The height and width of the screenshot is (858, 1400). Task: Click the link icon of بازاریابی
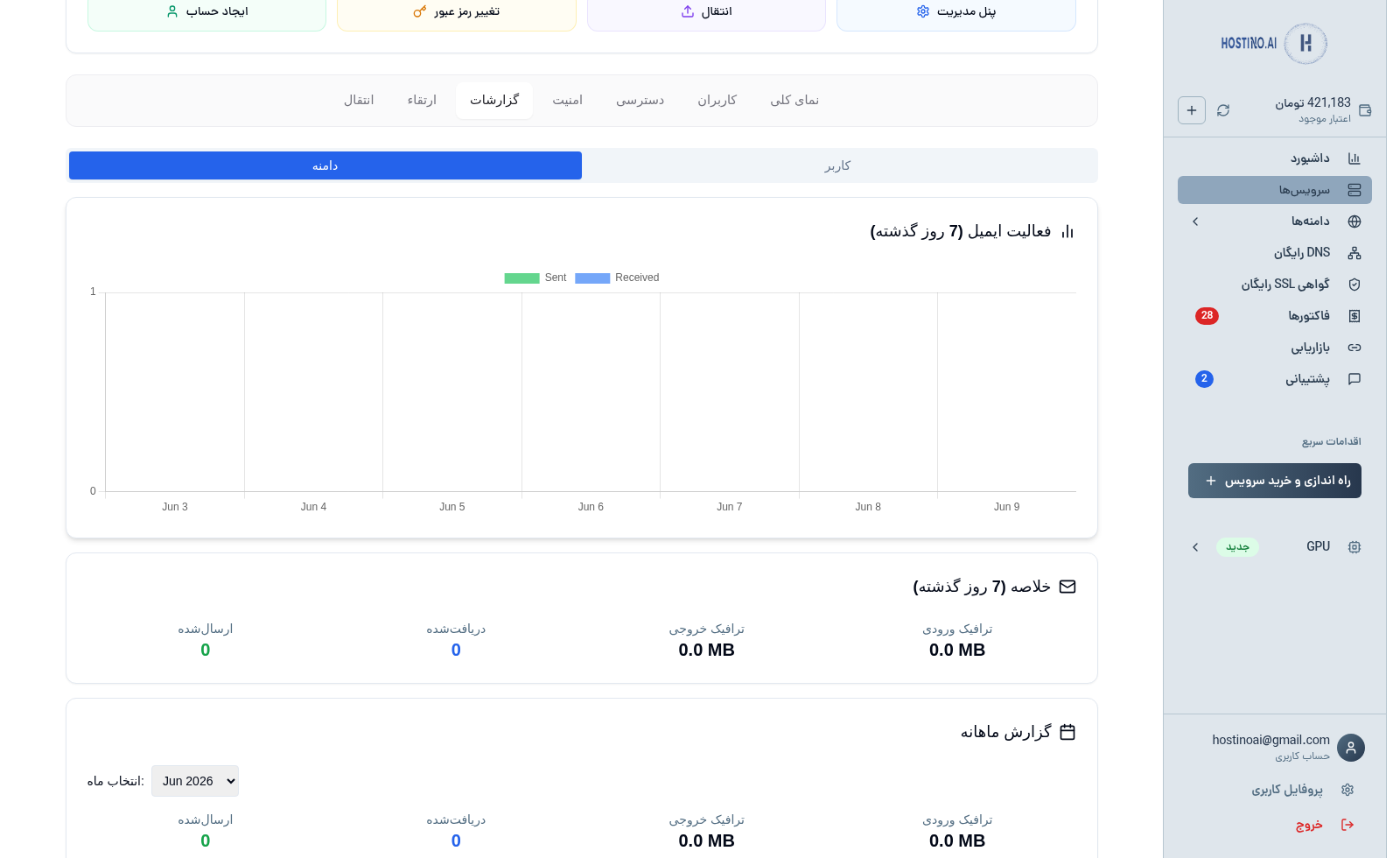pyautogui.click(x=1354, y=348)
